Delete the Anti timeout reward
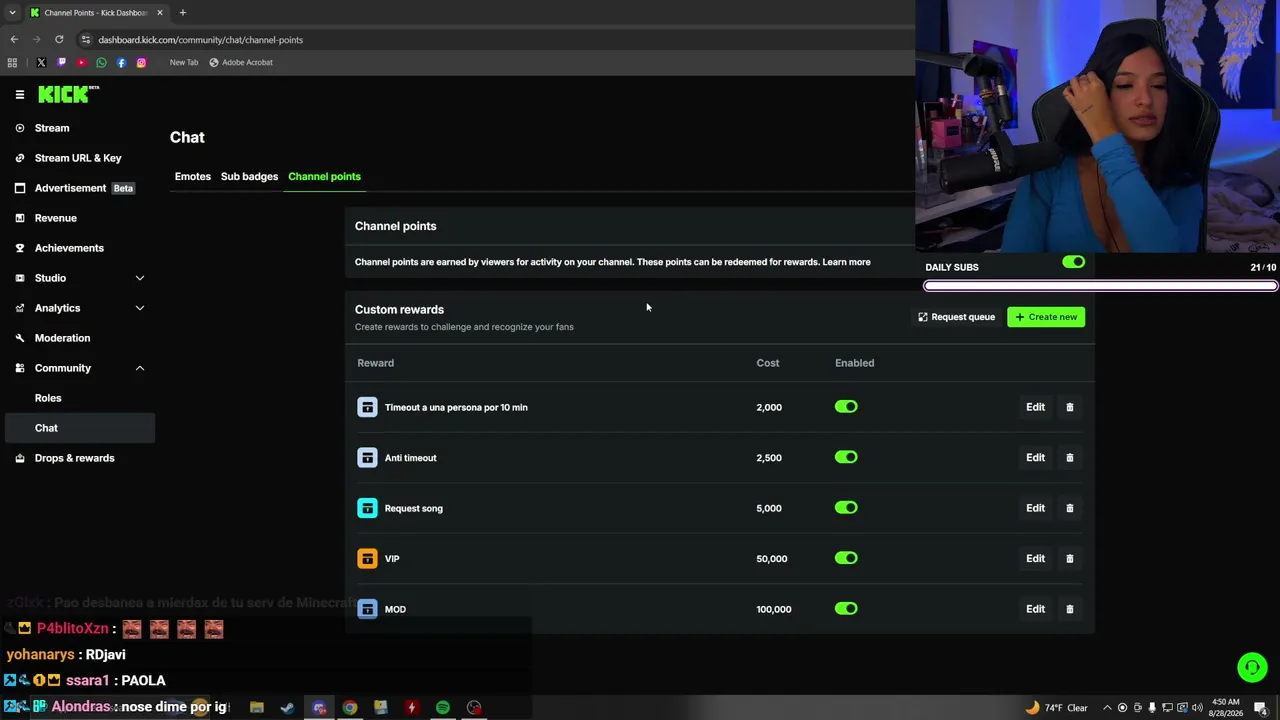This screenshot has height=720, width=1280. click(x=1069, y=457)
